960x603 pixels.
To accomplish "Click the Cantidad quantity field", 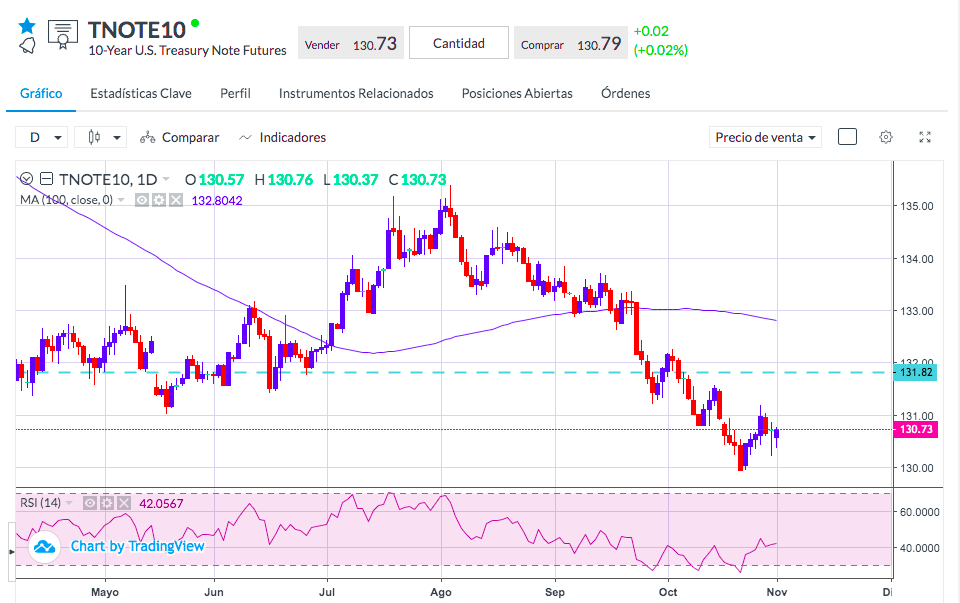I will [x=459, y=43].
